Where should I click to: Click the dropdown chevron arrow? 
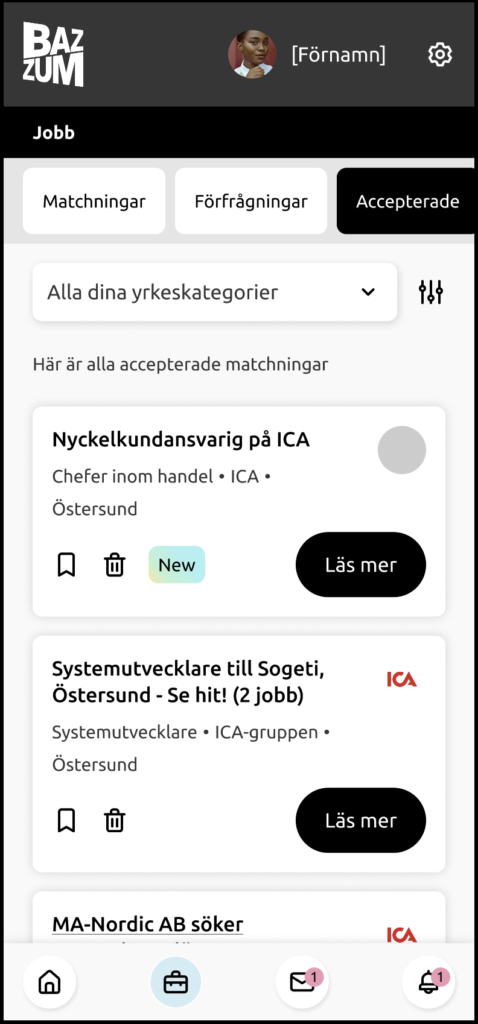(368, 292)
